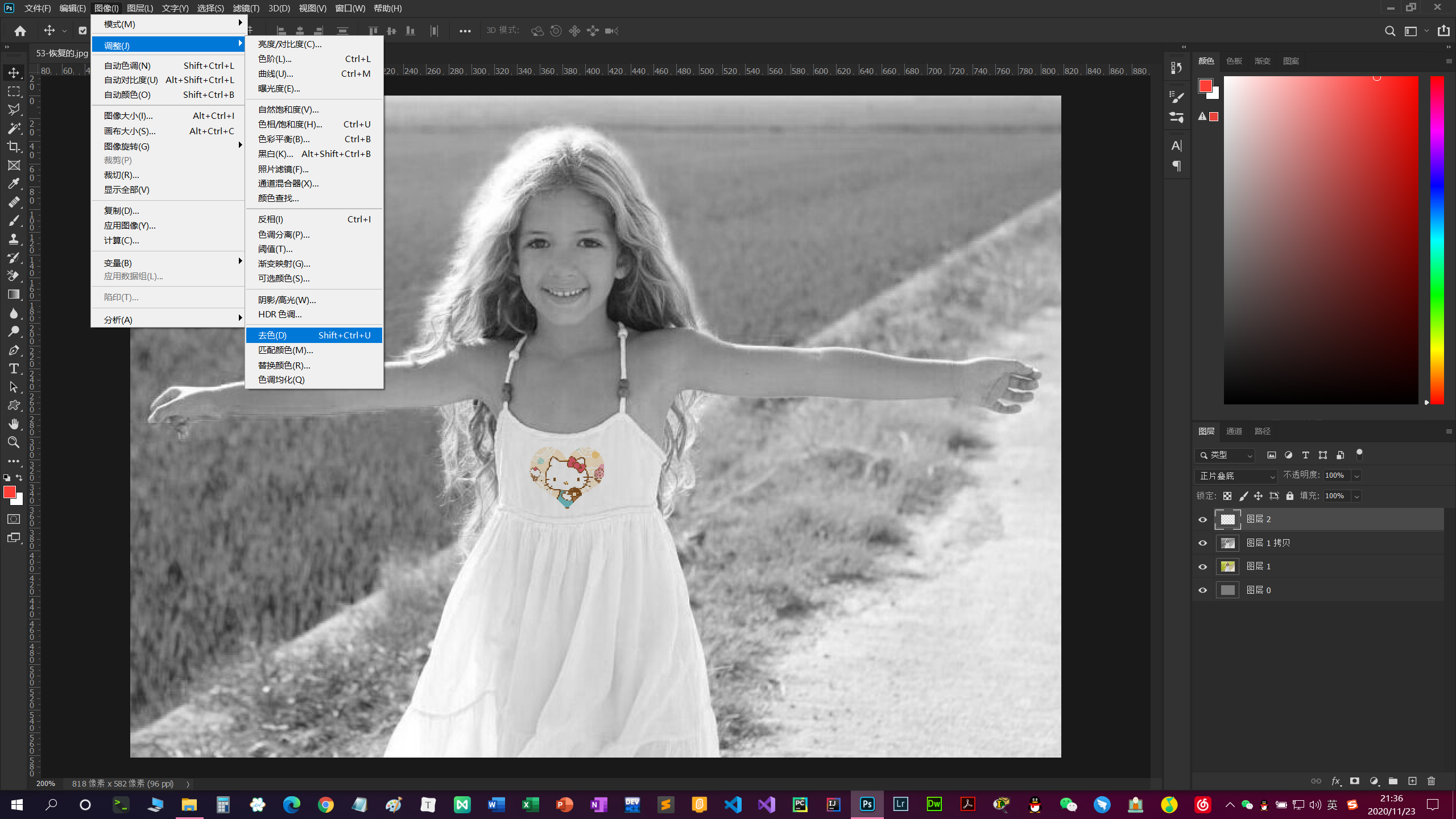Screen dimensions: 1456x819
Task: Select the Frame tool
Action: (x=14, y=165)
